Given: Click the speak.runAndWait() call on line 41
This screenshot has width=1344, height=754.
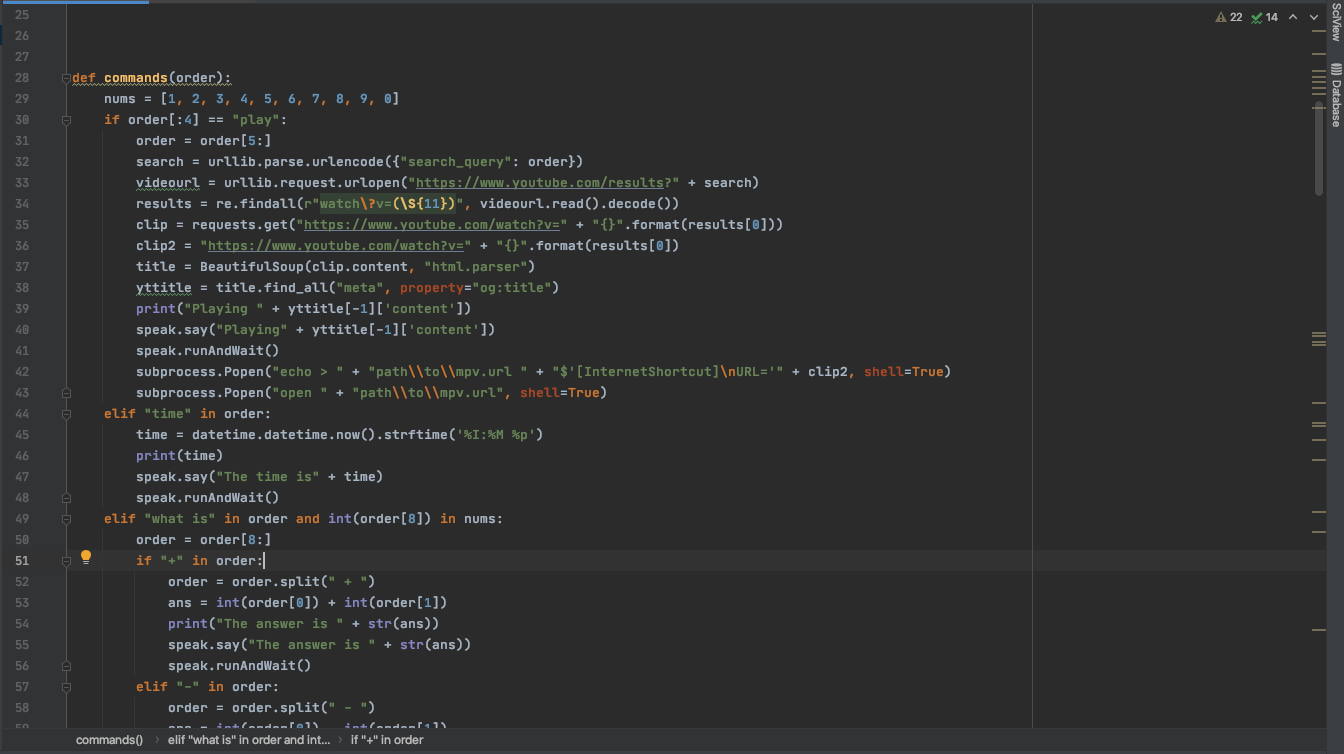Looking at the screenshot, I should click(208, 351).
